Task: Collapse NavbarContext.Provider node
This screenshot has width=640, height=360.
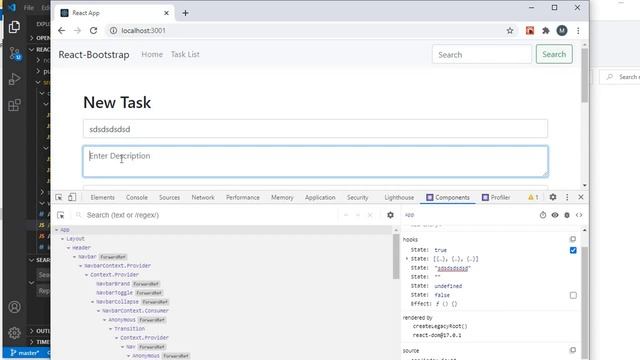Action: point(80,266)
